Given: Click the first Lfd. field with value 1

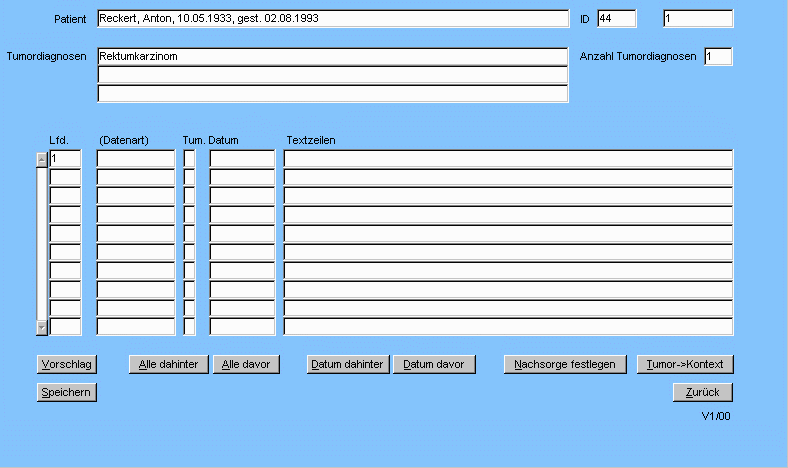Looking at the screenshot, I should click(x=65, y=159).
